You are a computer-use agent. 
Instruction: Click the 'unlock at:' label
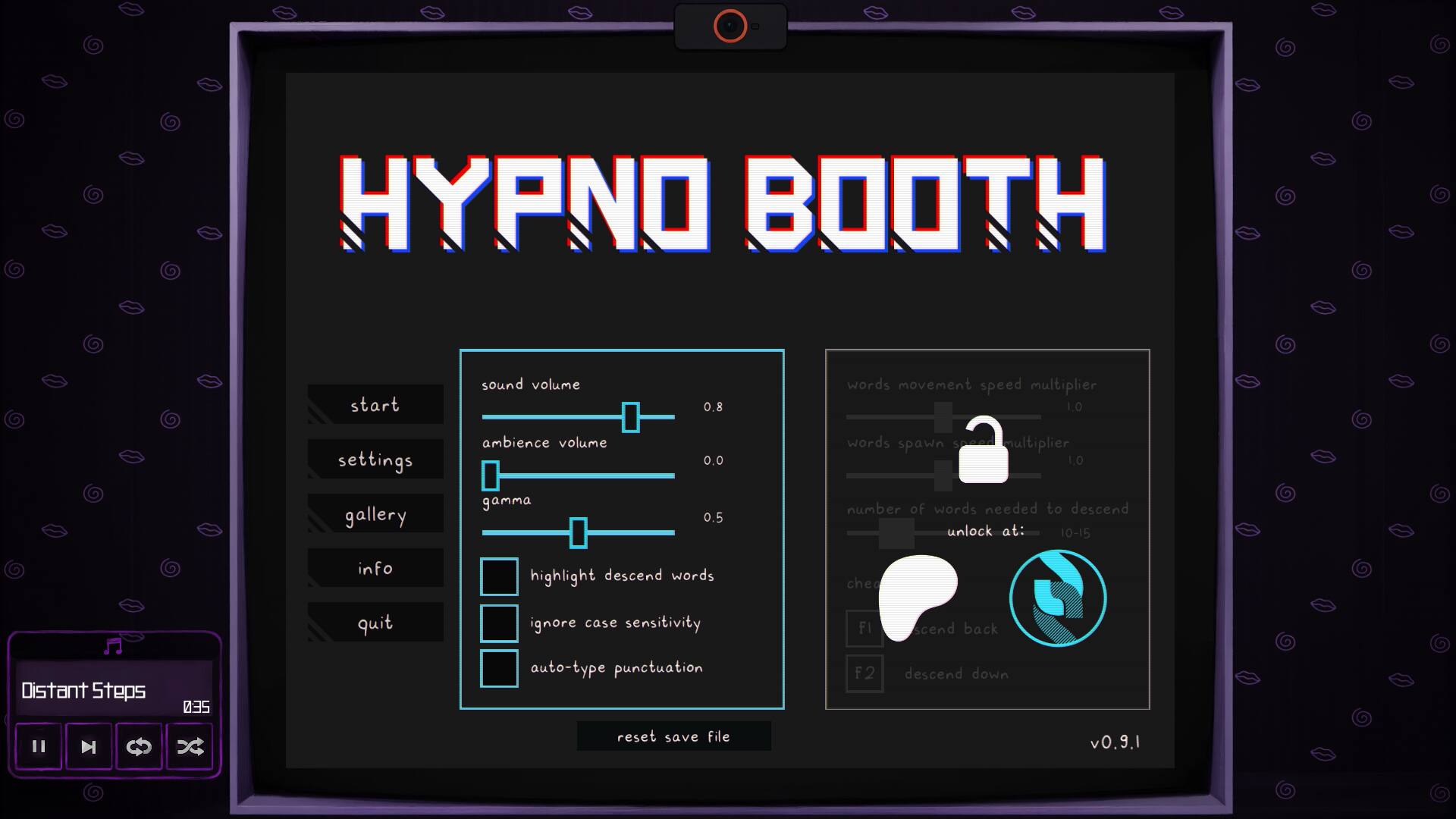(x=986, y=531)
